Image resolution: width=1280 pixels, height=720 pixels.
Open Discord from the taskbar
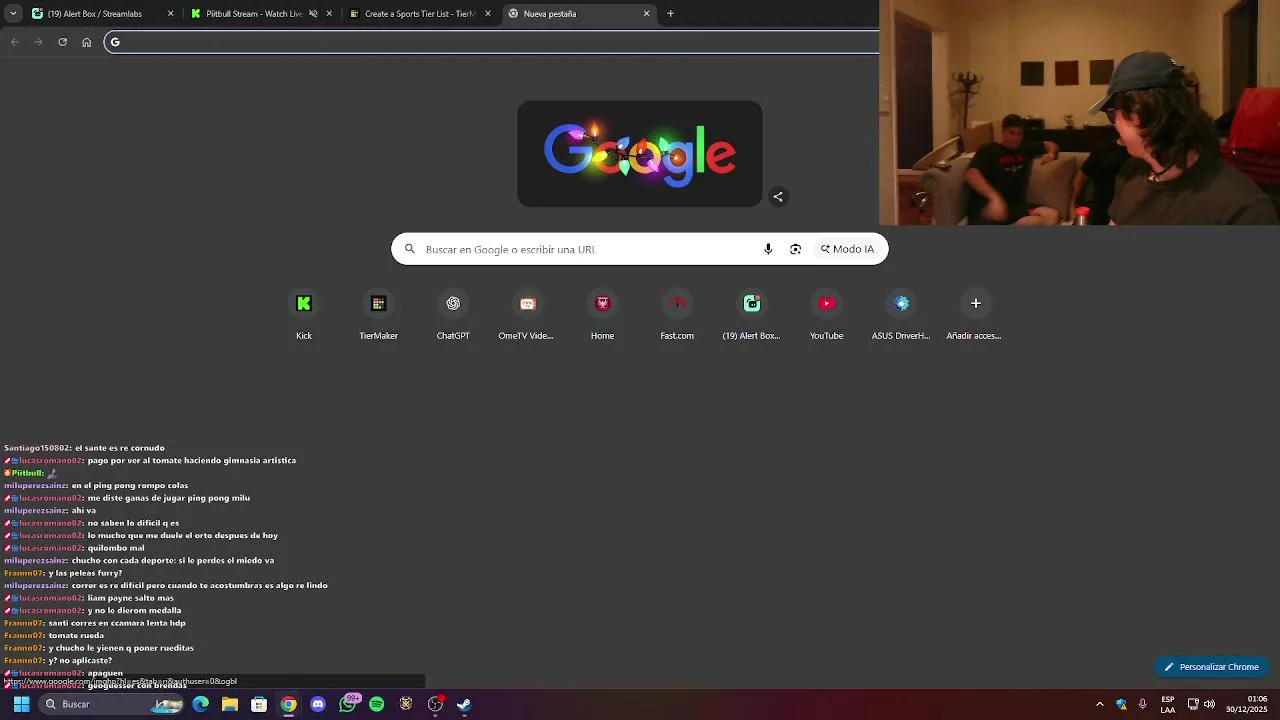[318, 704]
